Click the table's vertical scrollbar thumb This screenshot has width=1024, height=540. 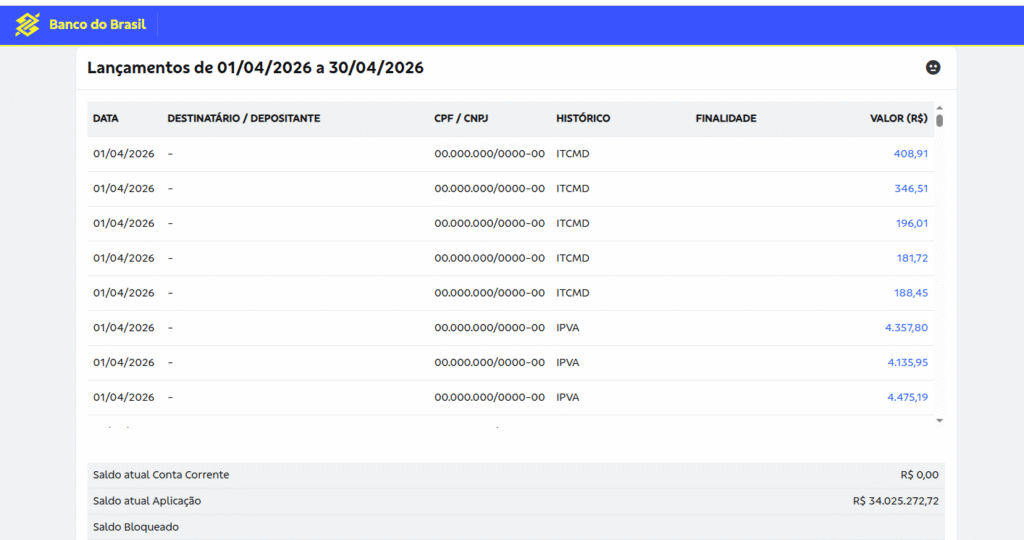[x=939, y=120]
